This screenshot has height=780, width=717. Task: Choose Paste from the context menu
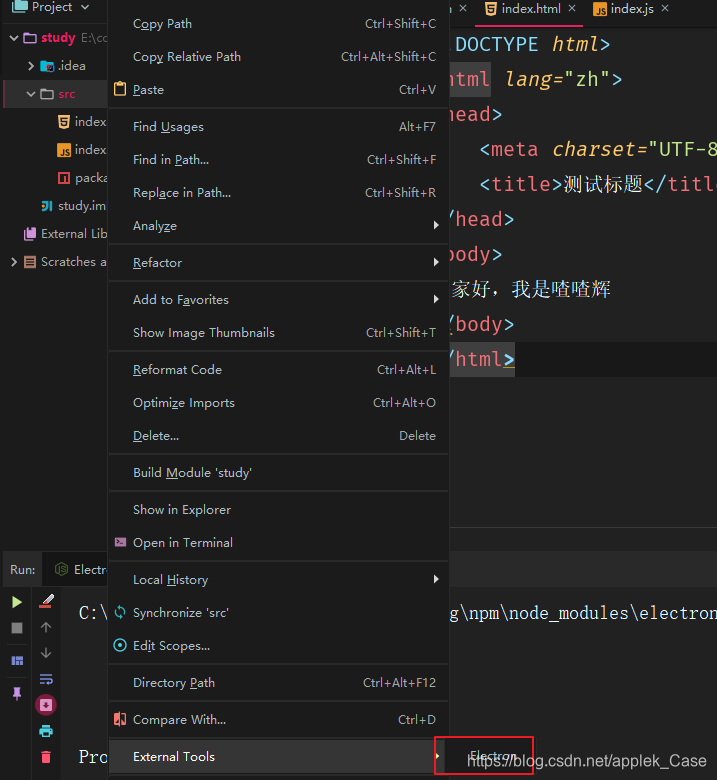click(x=279, y=90)
